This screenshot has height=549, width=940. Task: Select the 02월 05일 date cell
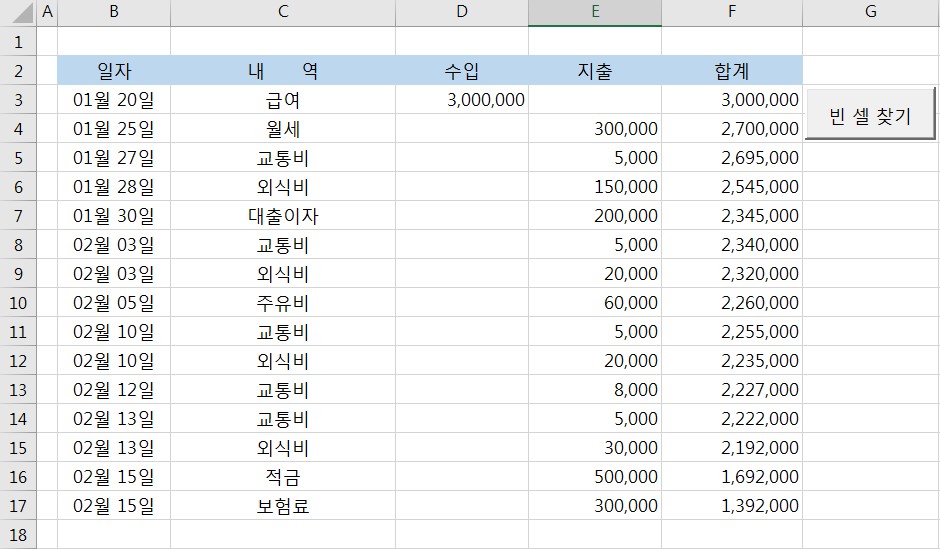pyautogui.click(x=114, y=303)
